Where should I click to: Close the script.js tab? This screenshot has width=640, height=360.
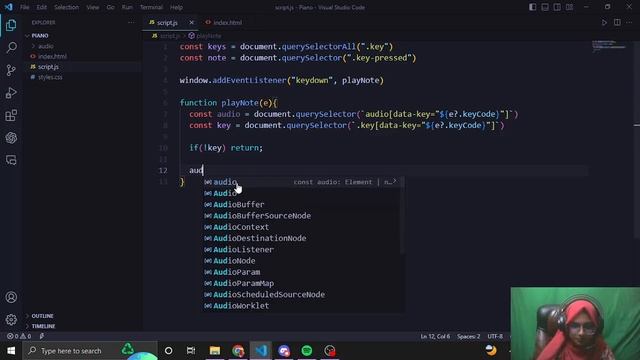click(x=191, y=22)
